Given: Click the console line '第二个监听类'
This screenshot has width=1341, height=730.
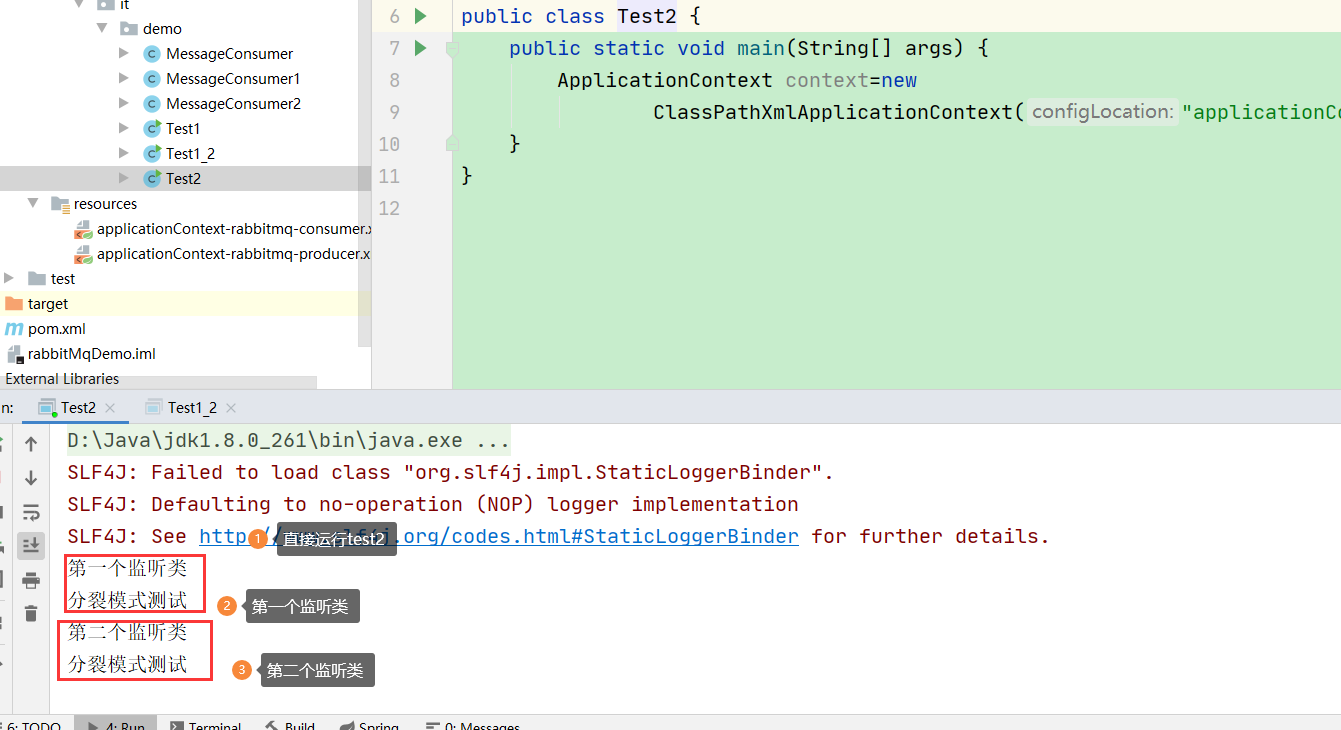Looking at the screenshot, I should 127,632.
